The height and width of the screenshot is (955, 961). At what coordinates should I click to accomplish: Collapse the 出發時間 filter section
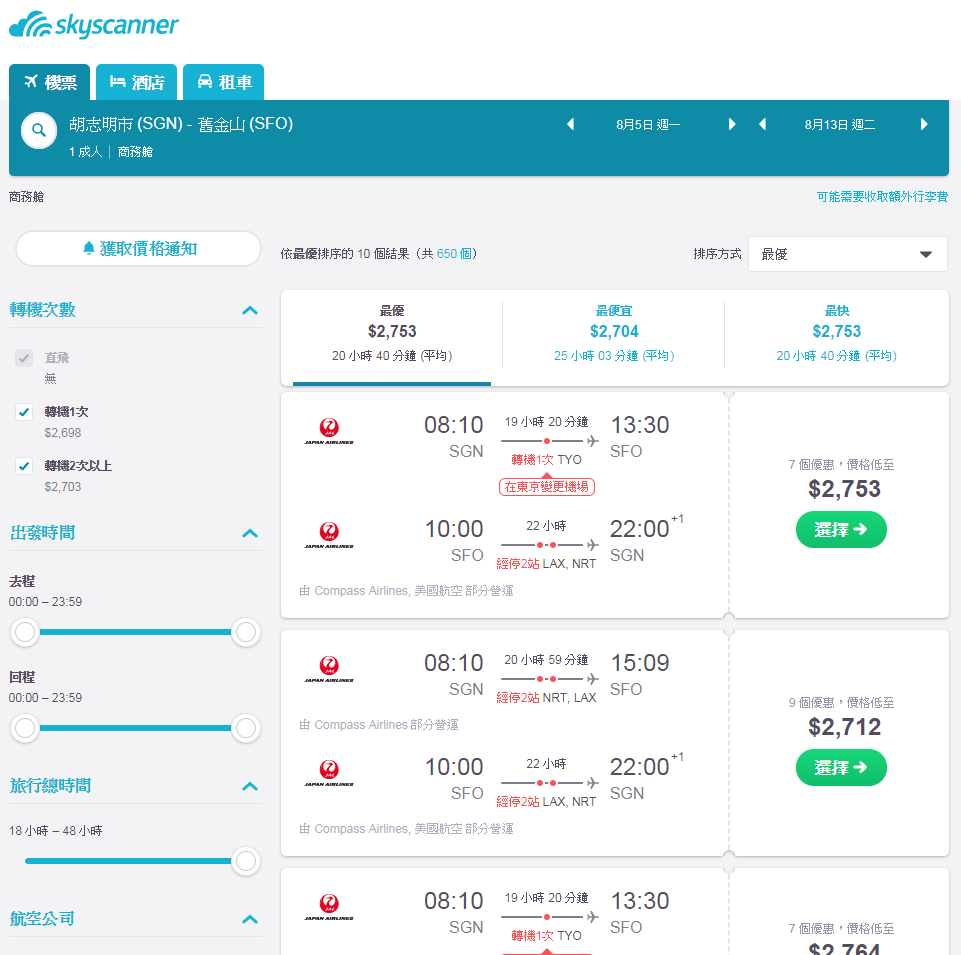(x=249, y=533)
